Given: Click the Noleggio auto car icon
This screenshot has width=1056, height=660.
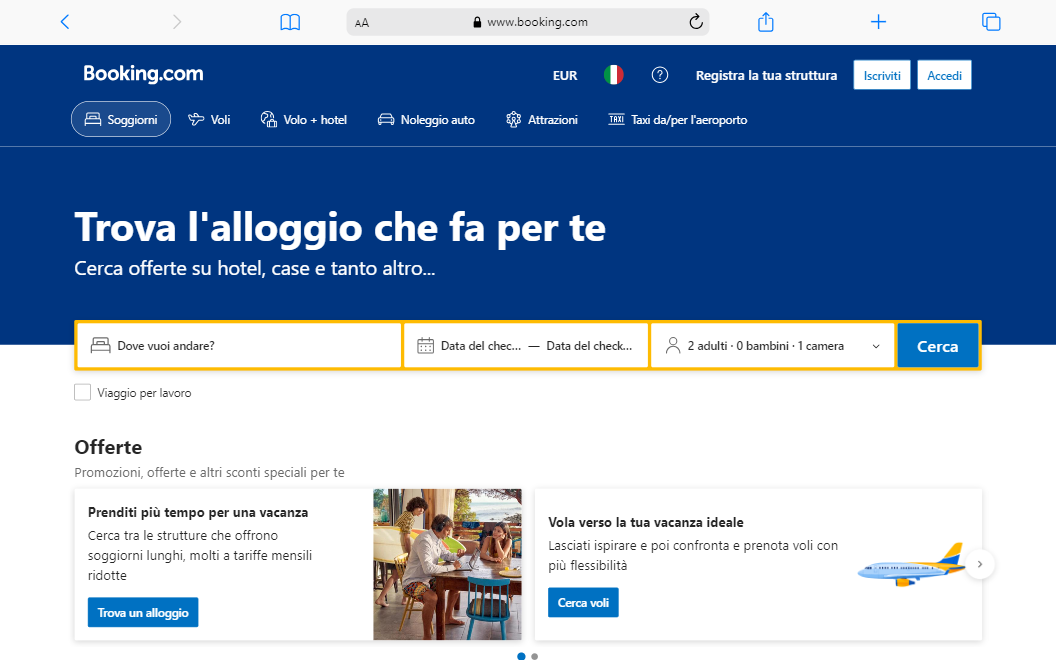Looking at the screenshot, I should pos(385,119).
